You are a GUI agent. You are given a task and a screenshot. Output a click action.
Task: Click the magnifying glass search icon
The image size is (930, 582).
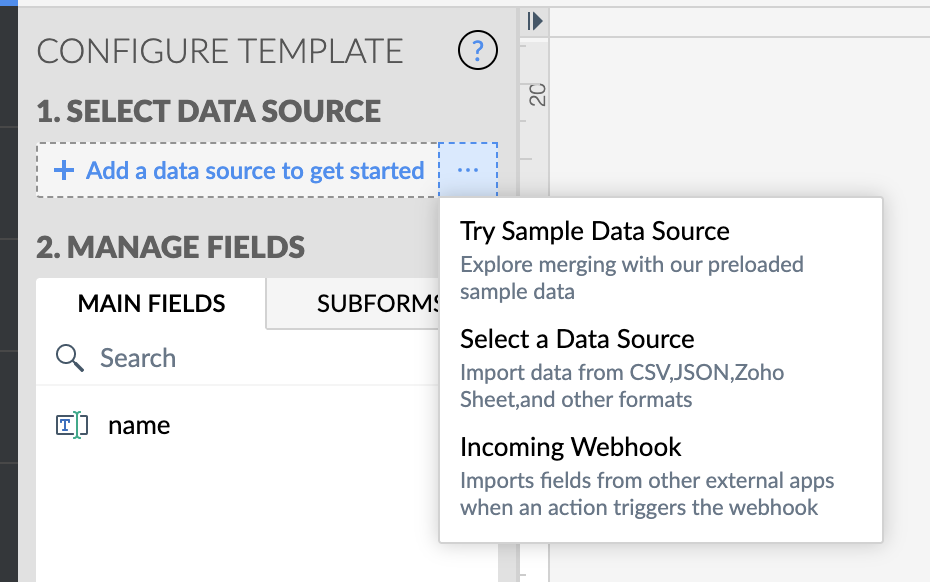(69, 358)
